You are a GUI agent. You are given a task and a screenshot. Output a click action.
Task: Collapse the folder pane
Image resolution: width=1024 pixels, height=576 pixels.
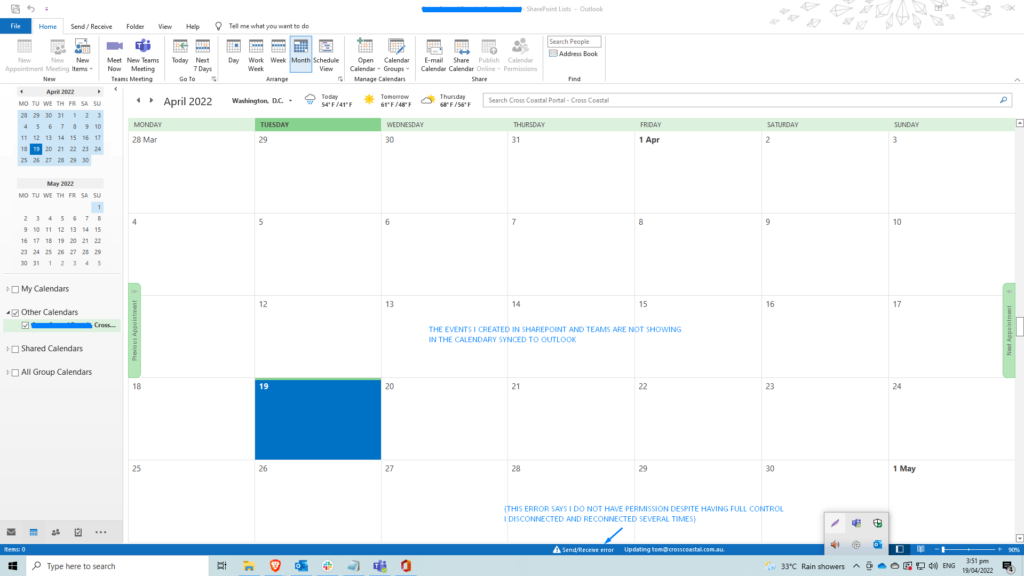tap(116, 89)
